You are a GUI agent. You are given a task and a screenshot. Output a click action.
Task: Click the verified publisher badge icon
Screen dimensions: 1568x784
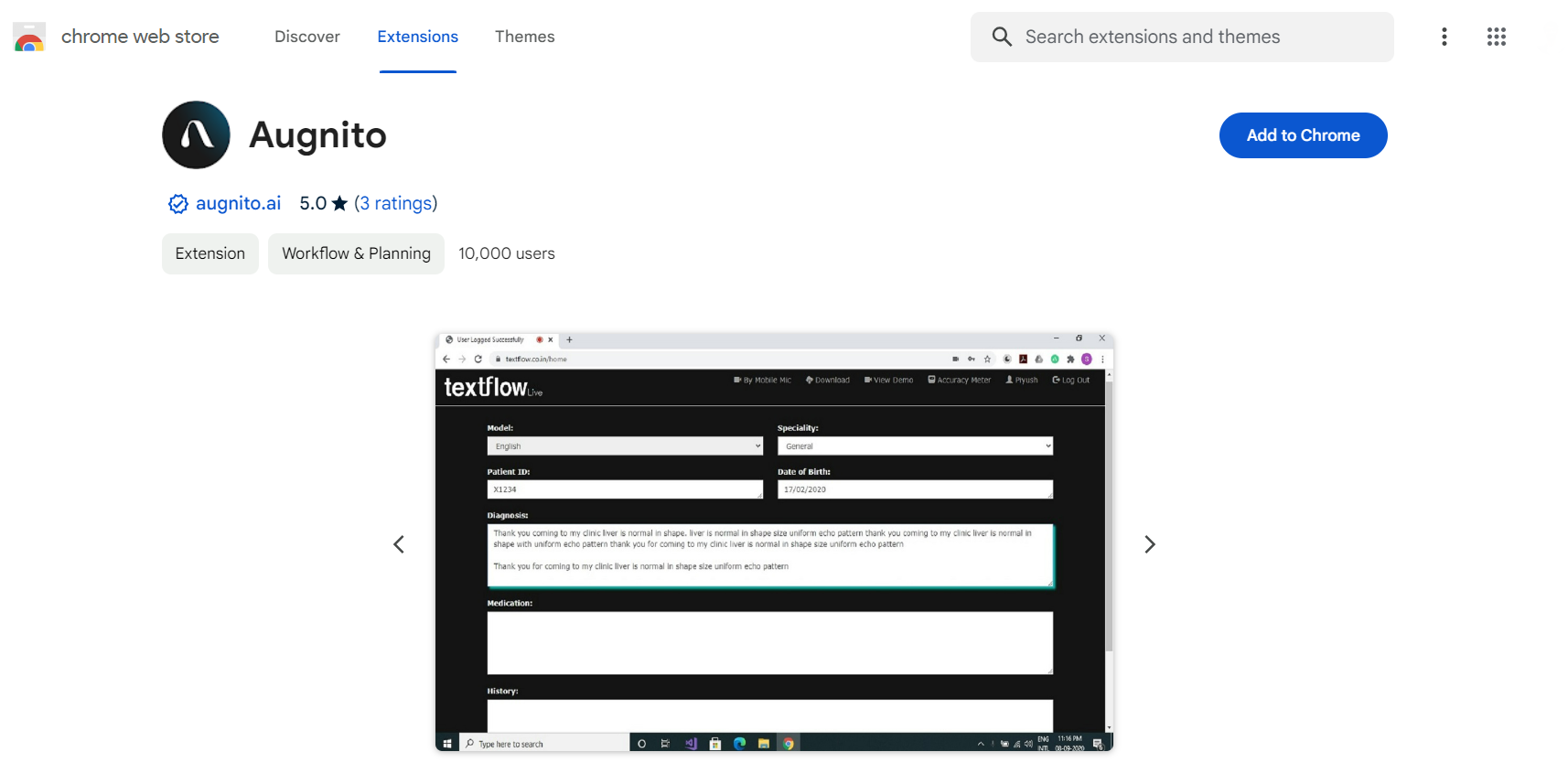coord(178,204)
